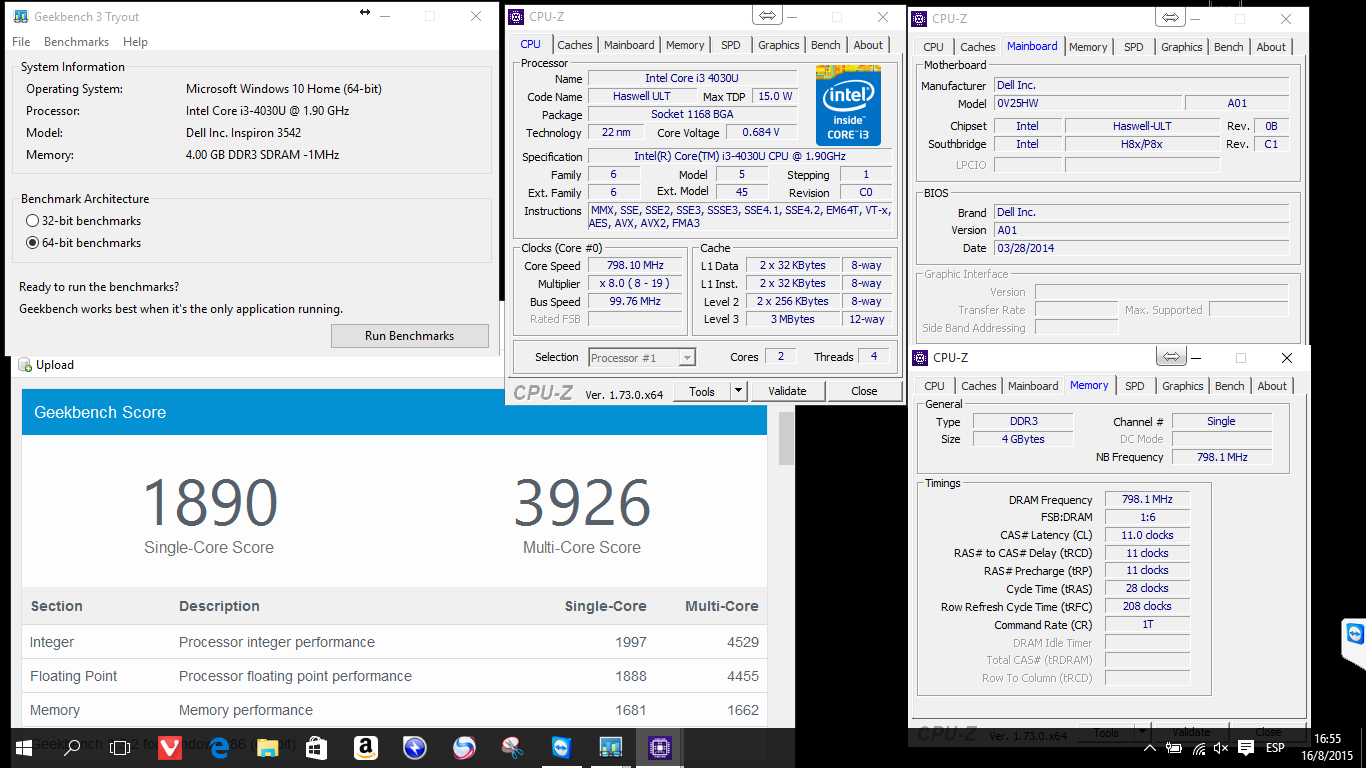Switch to CPU-Z chip icon in the taskbar

(x=660, y=747)
